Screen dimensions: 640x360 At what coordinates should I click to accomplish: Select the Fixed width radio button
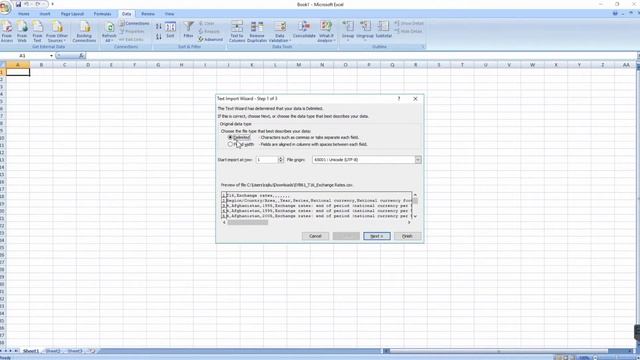pos(230,144)
